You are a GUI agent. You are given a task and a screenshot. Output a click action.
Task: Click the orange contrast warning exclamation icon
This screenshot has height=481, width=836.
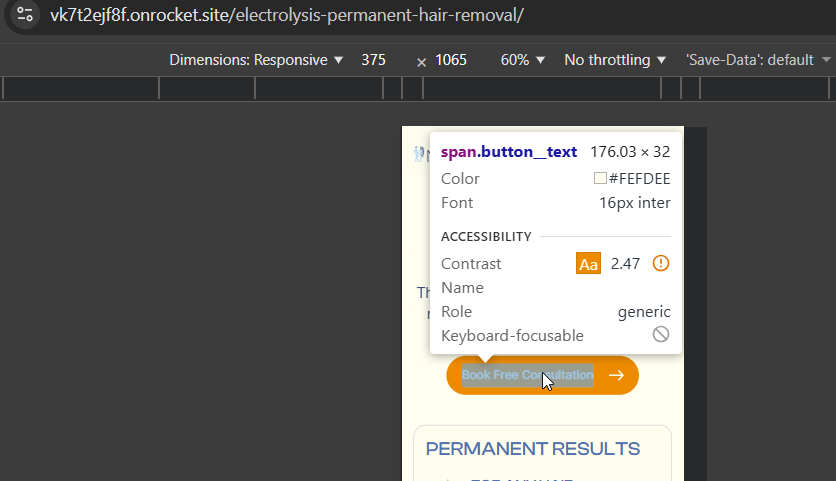pyautogui.click(x=661, y=263)
